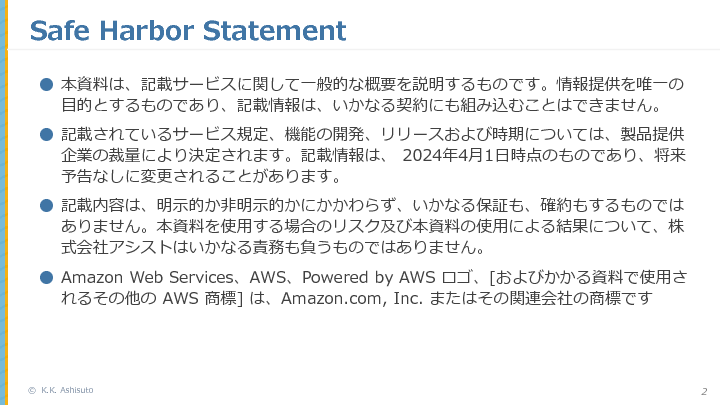720x405 pixels.
Task: Click the K.K. Ashisuto footer text
Action: tap(67, 390)
